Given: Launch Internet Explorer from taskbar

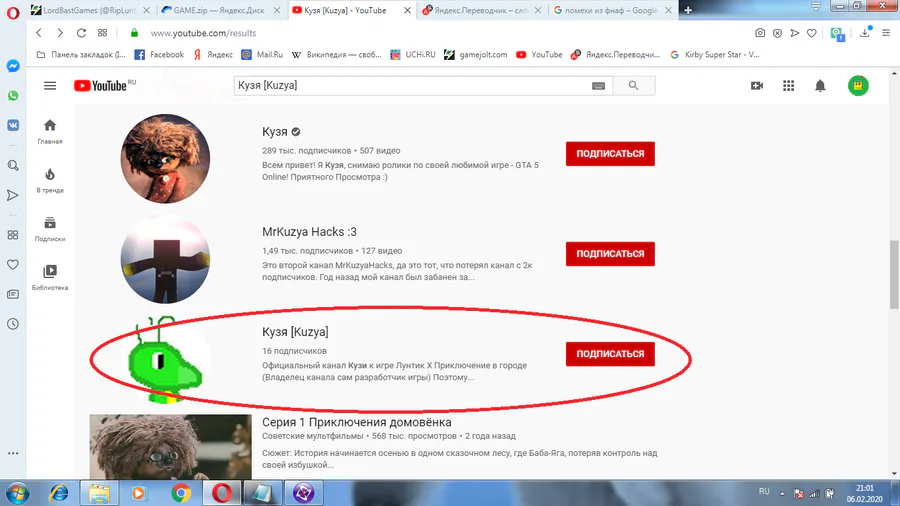Looking at the screenshot, I should 59,493.
